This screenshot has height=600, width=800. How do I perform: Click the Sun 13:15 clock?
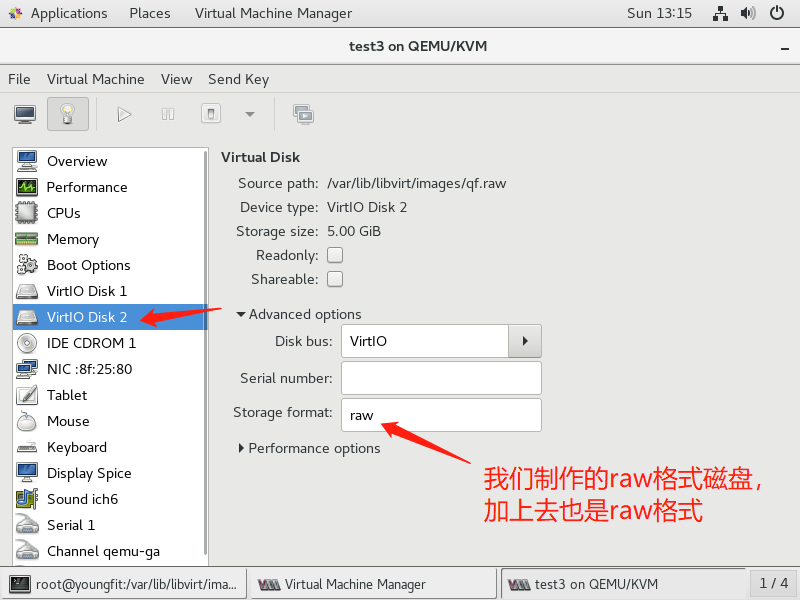(x=659, y=13)
